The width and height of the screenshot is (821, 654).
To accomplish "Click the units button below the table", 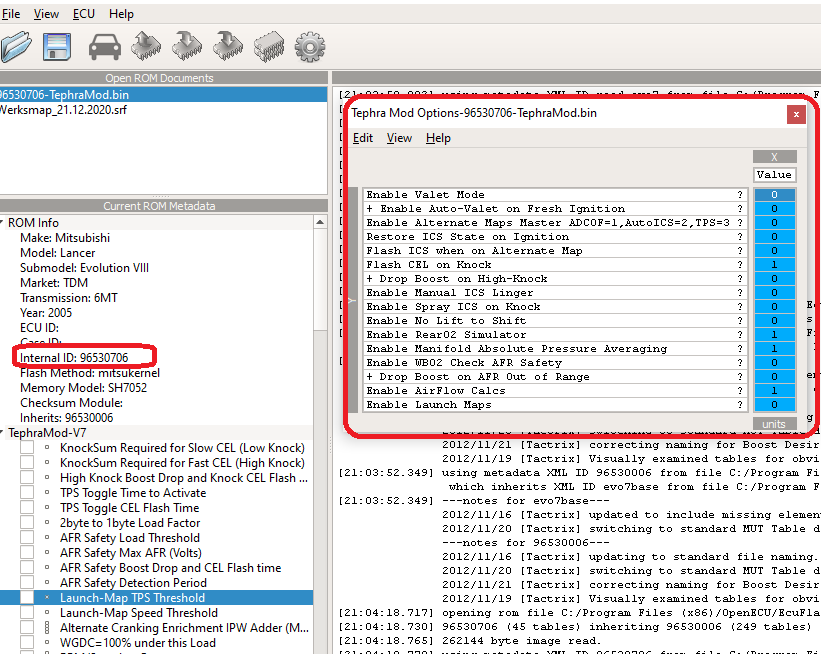I will 774,424.
